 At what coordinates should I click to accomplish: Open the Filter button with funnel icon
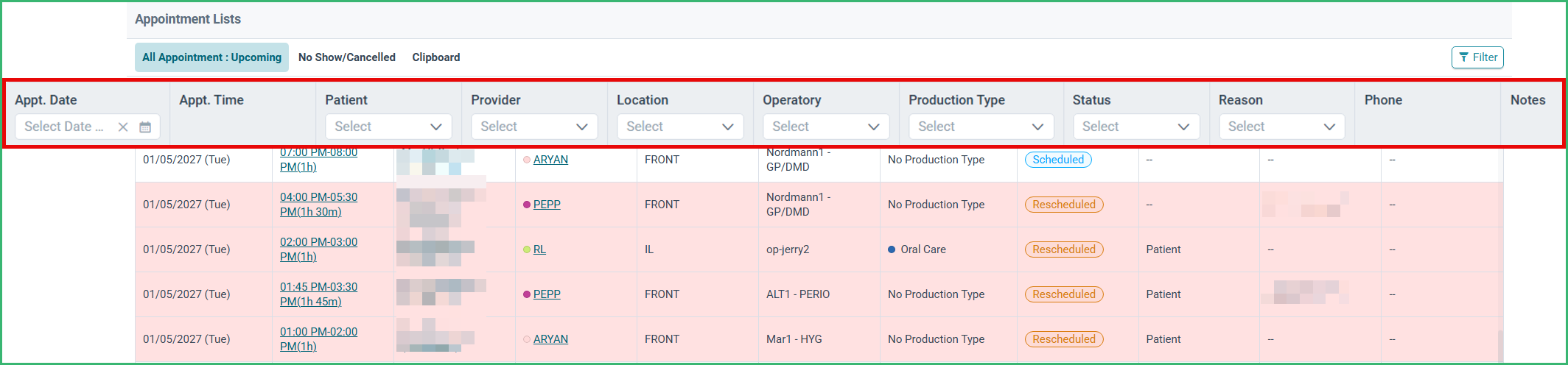[x=1477, y=57]
